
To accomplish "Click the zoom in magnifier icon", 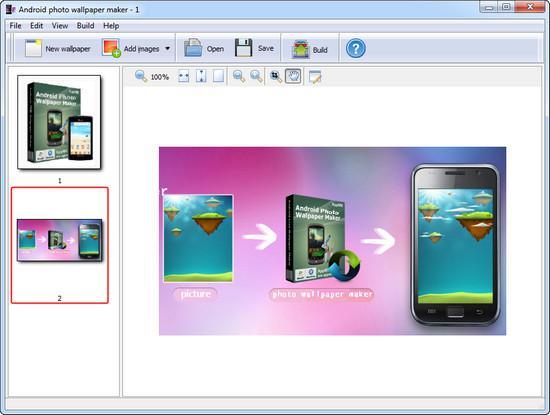I will click(256, 76).
